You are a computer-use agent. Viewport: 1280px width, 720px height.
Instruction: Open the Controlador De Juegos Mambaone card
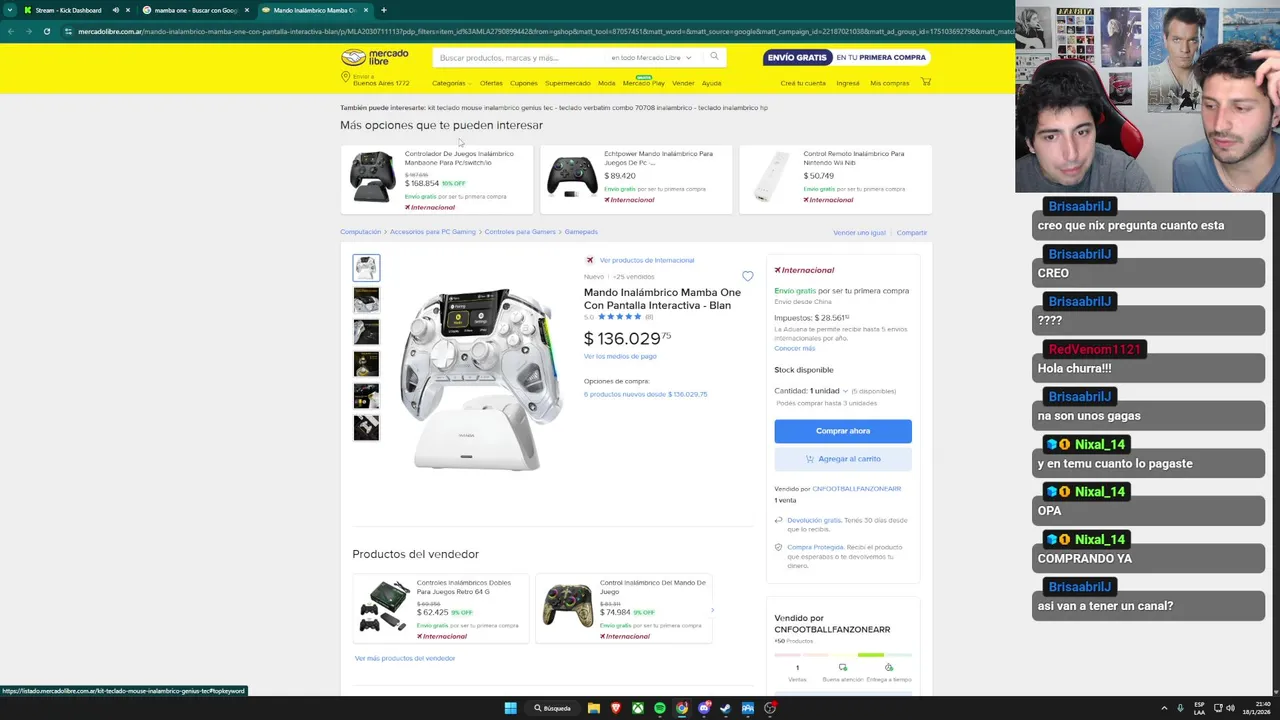coord(437,180)
